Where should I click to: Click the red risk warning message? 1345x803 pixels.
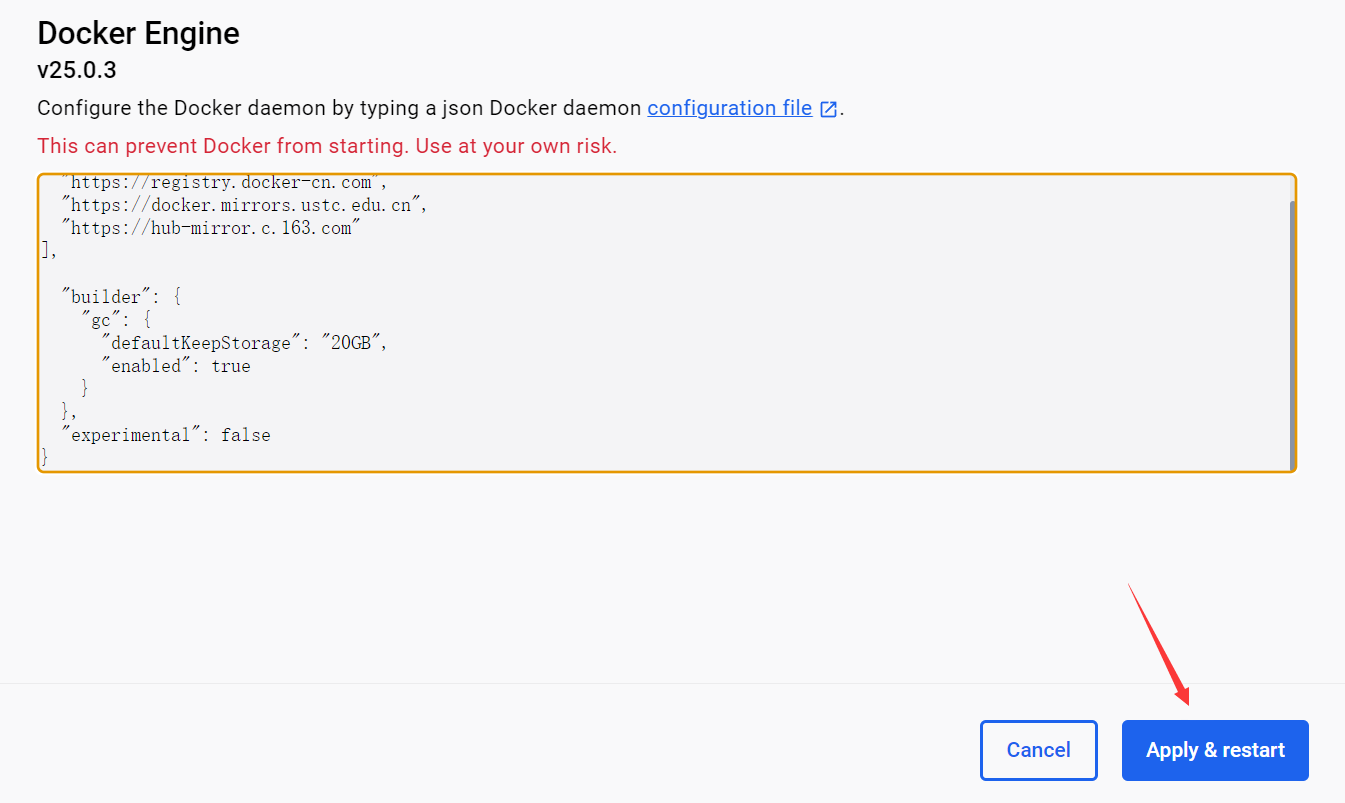pyautogui.click(x=327, y=146)
